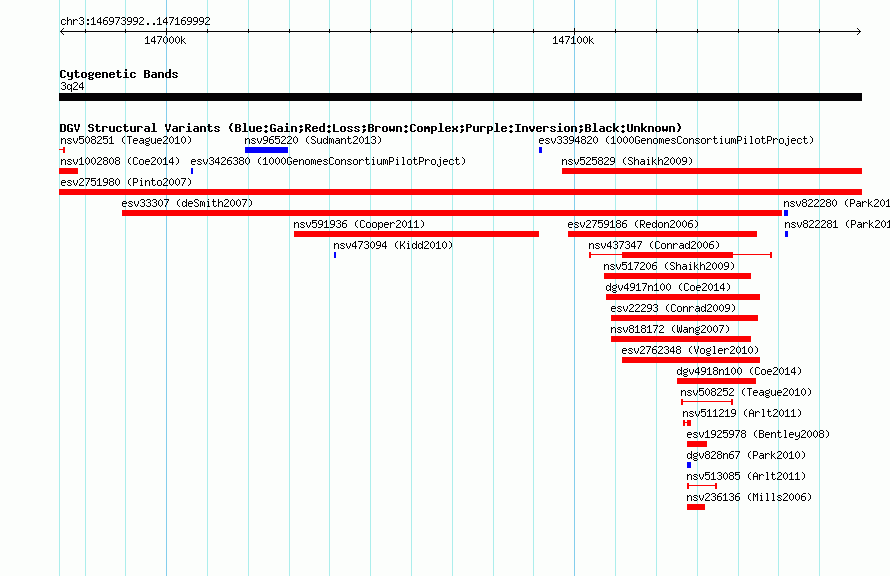Screen dimensions: 890x576
Task: Click the small blue esv3394820 marker
Action: point(540,150)
